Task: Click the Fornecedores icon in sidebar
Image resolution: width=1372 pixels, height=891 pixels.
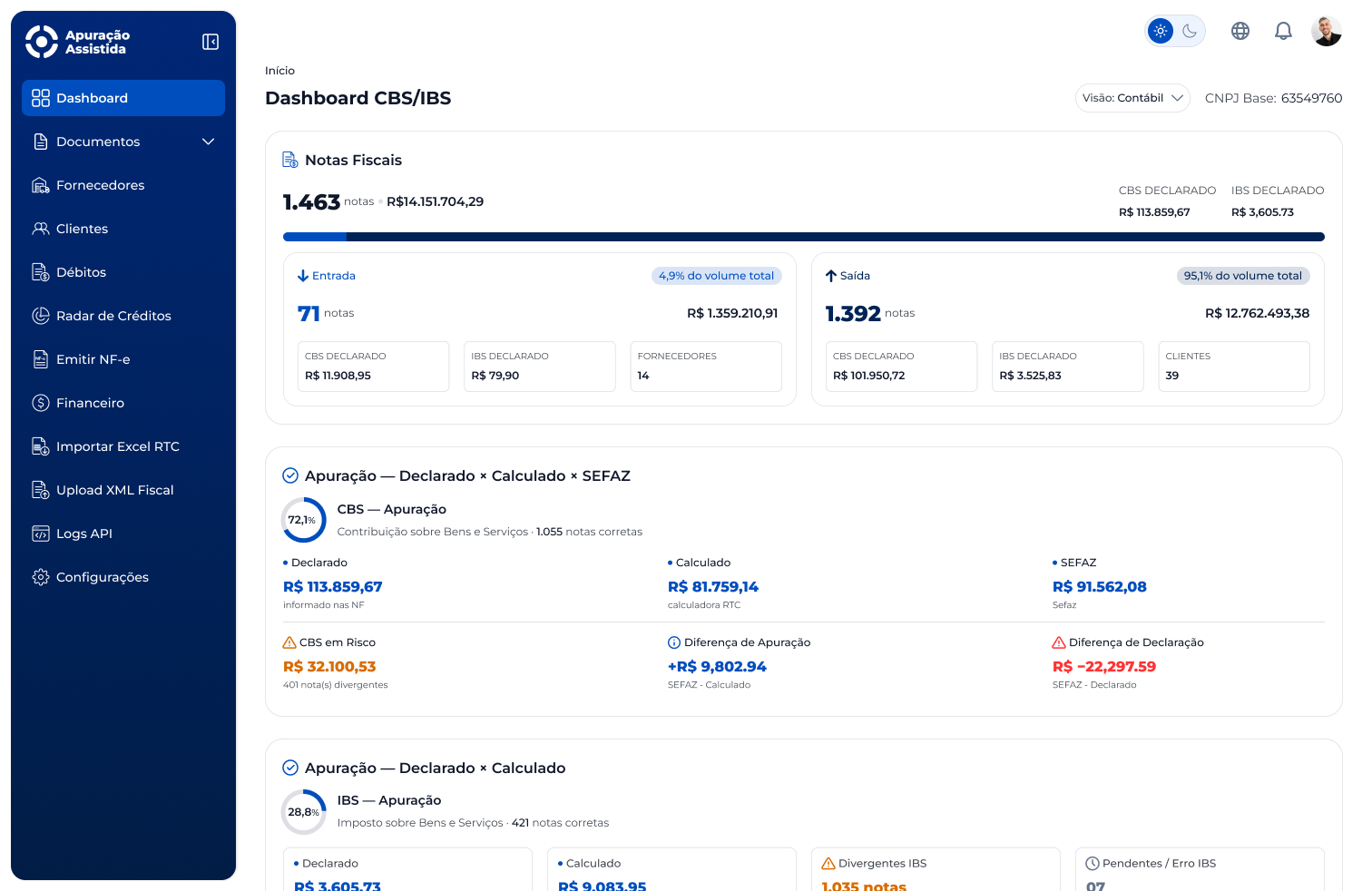Action: pos(41,185)
